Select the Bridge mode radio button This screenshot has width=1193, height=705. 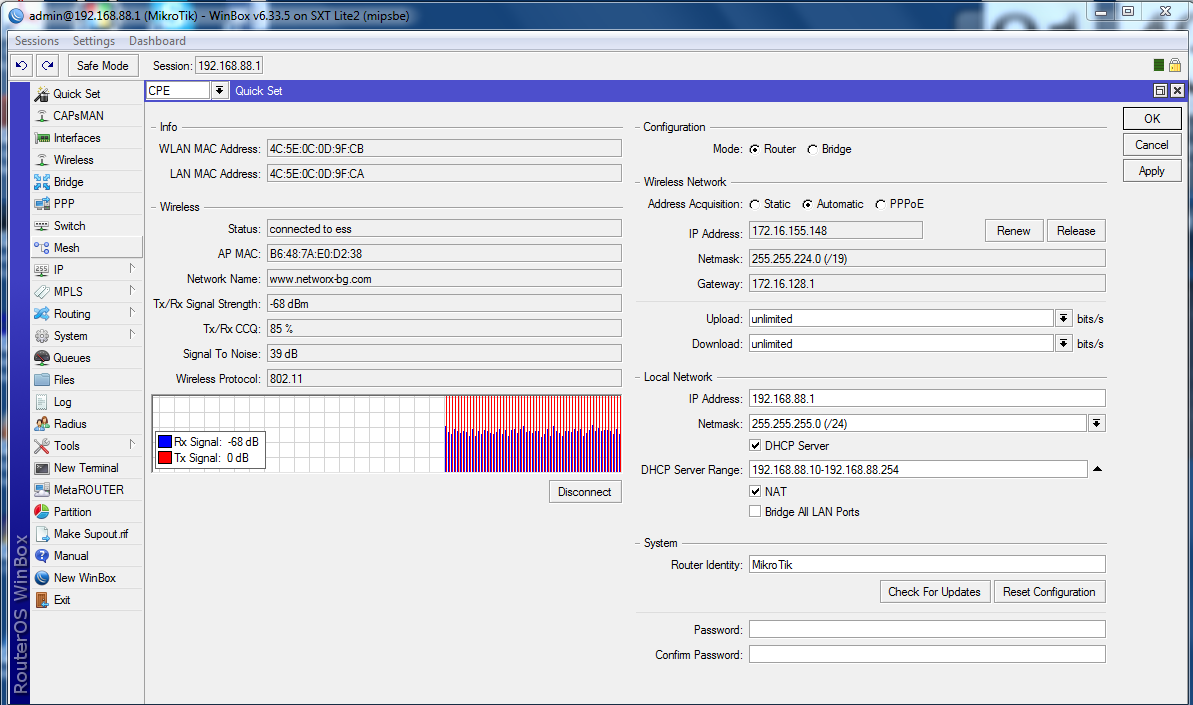coord(813,149)
